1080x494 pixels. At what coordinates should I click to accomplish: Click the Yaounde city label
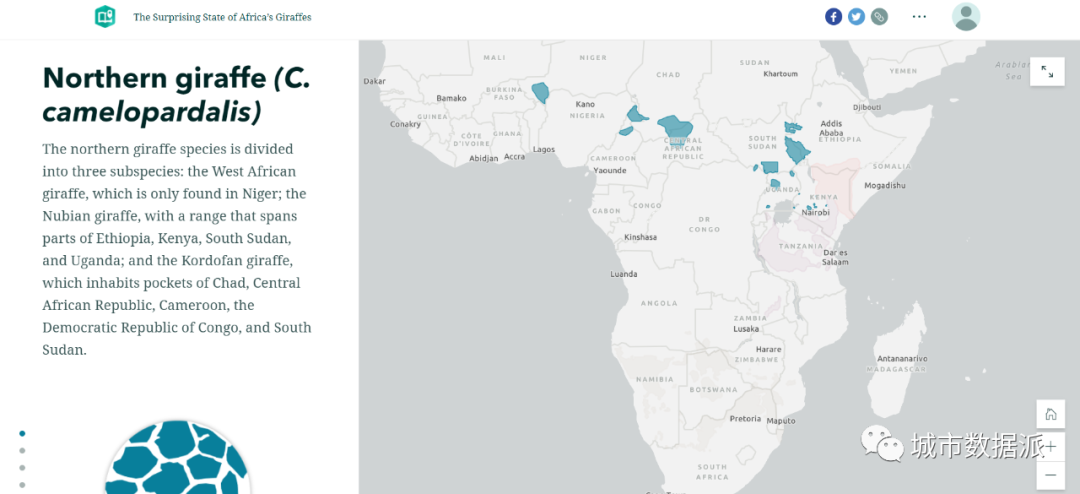[610, 170]
